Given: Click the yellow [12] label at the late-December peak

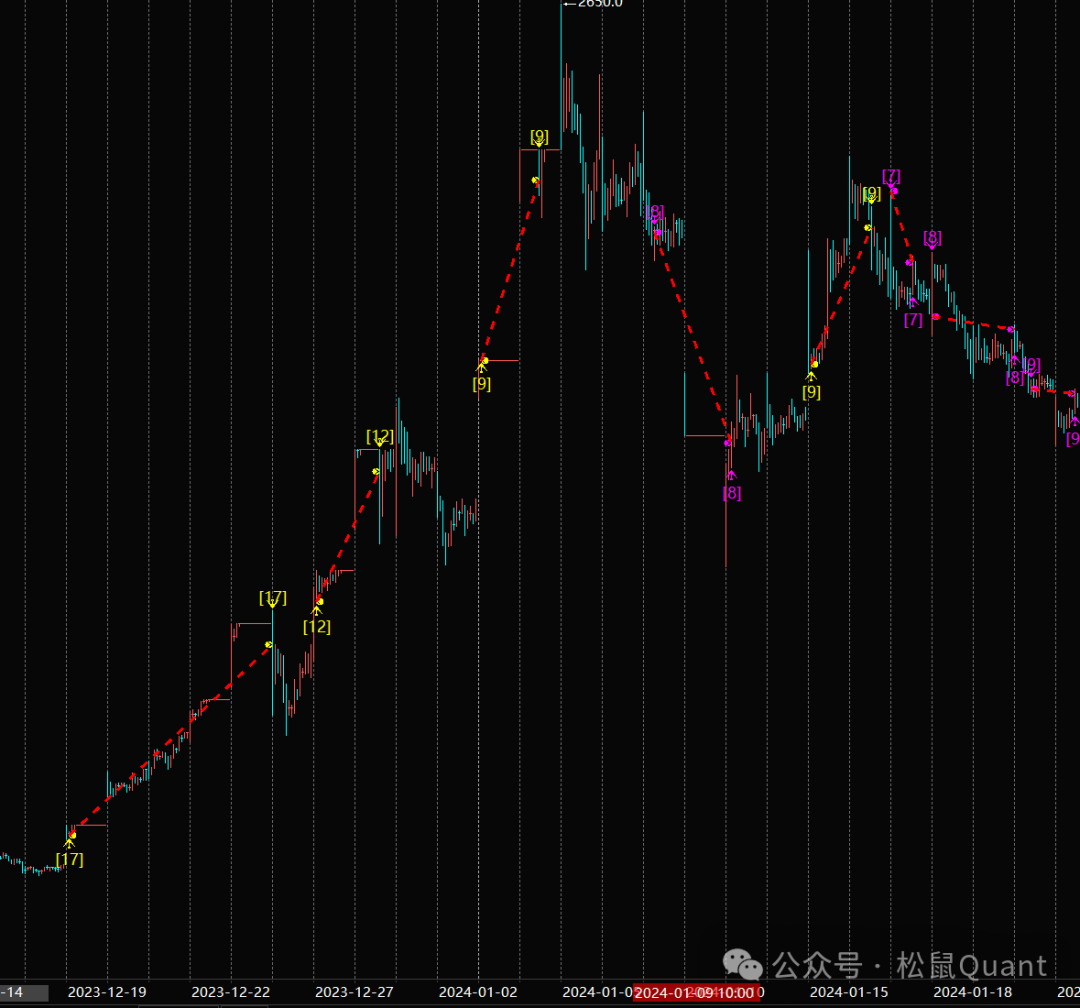Looking at the screenshot, I should click(x=380, y=436).
